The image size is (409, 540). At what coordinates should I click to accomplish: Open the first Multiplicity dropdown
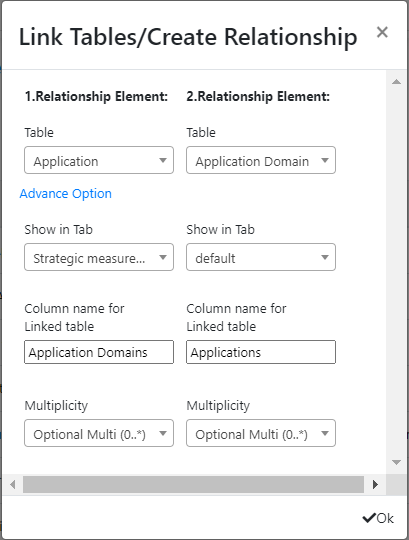(x=99, y=433)
